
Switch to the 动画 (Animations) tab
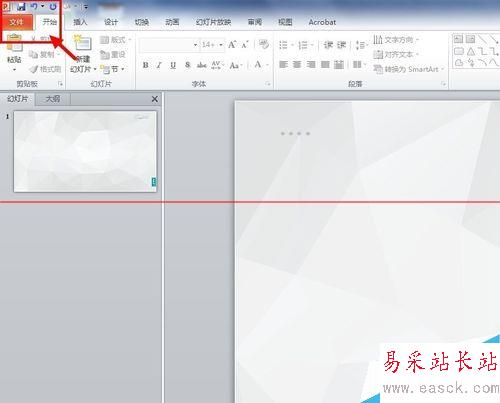(172, 22)
